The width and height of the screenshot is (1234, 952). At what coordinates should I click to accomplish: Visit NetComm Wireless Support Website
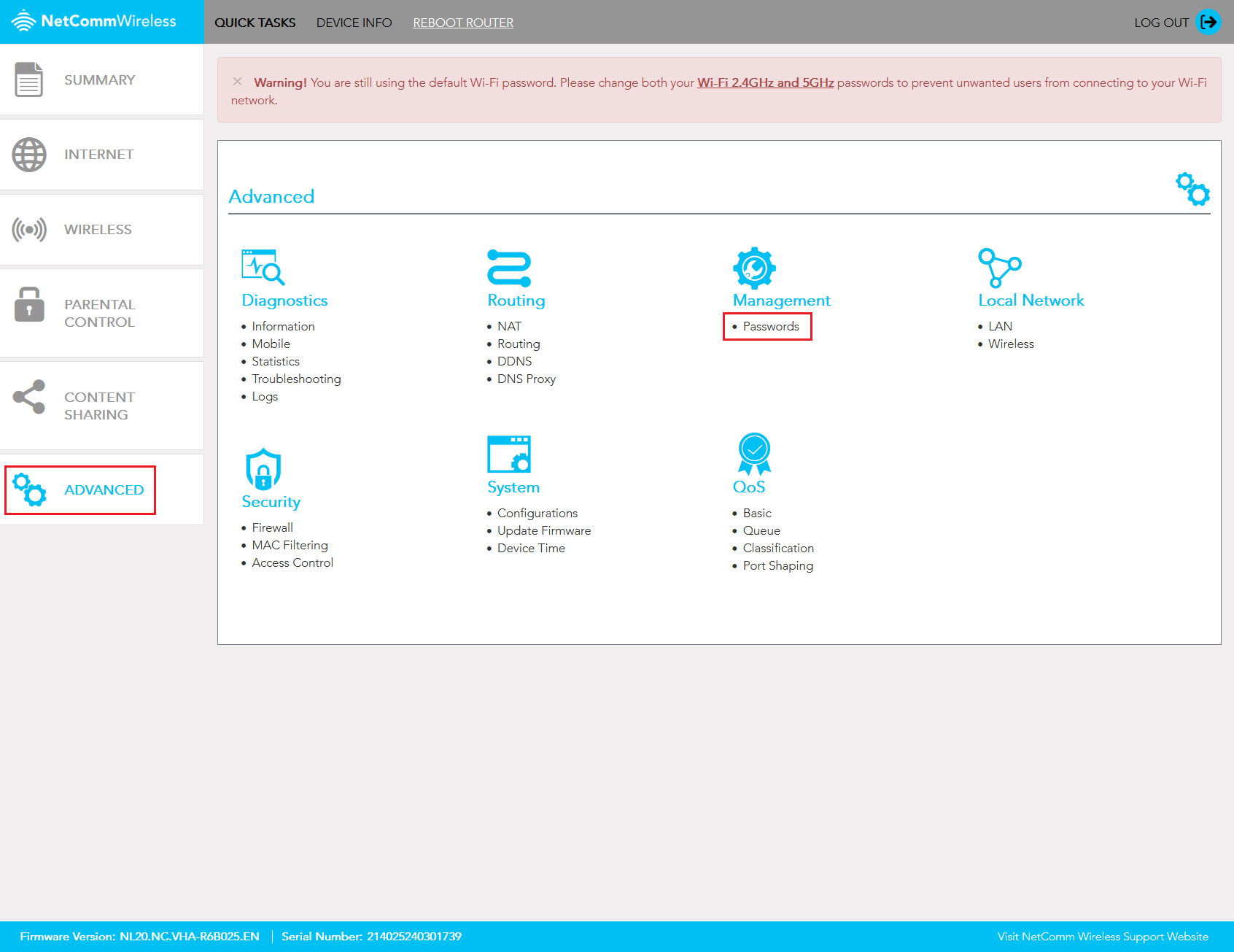click(1103, 936)
